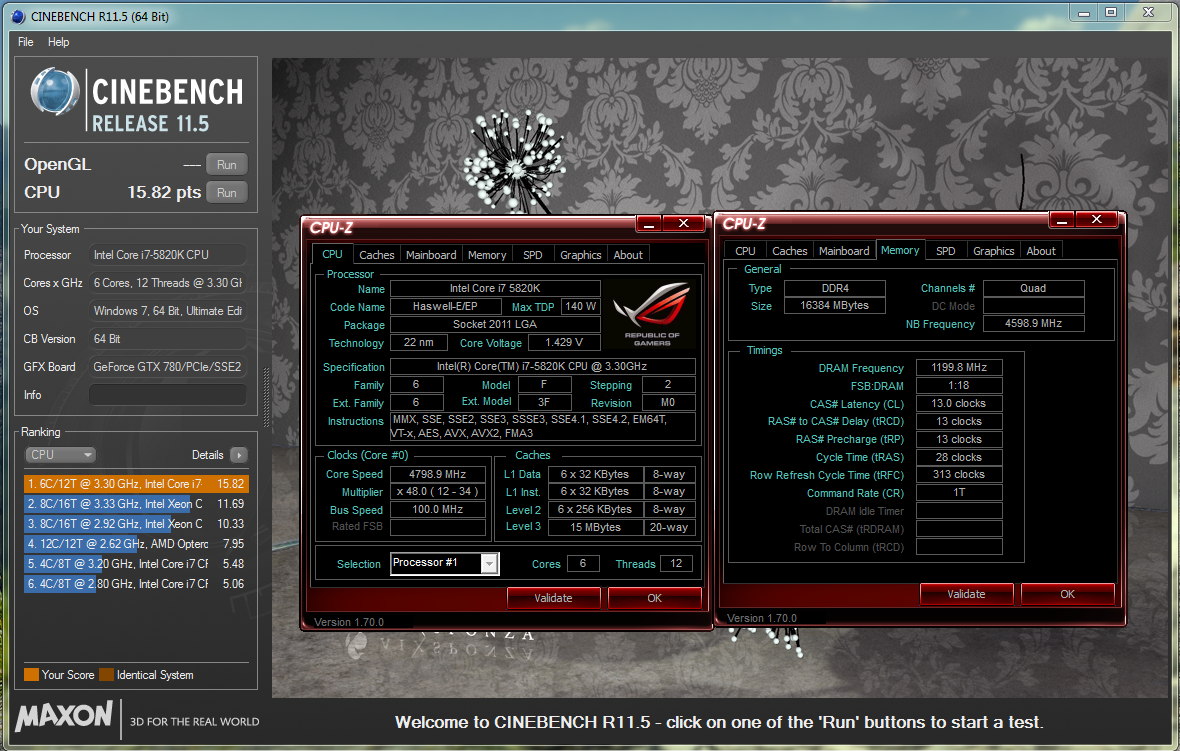This screenshot has width=1180, height=751.
Task: Run the CPU benchmark test
Action: (x=227, y=193)
